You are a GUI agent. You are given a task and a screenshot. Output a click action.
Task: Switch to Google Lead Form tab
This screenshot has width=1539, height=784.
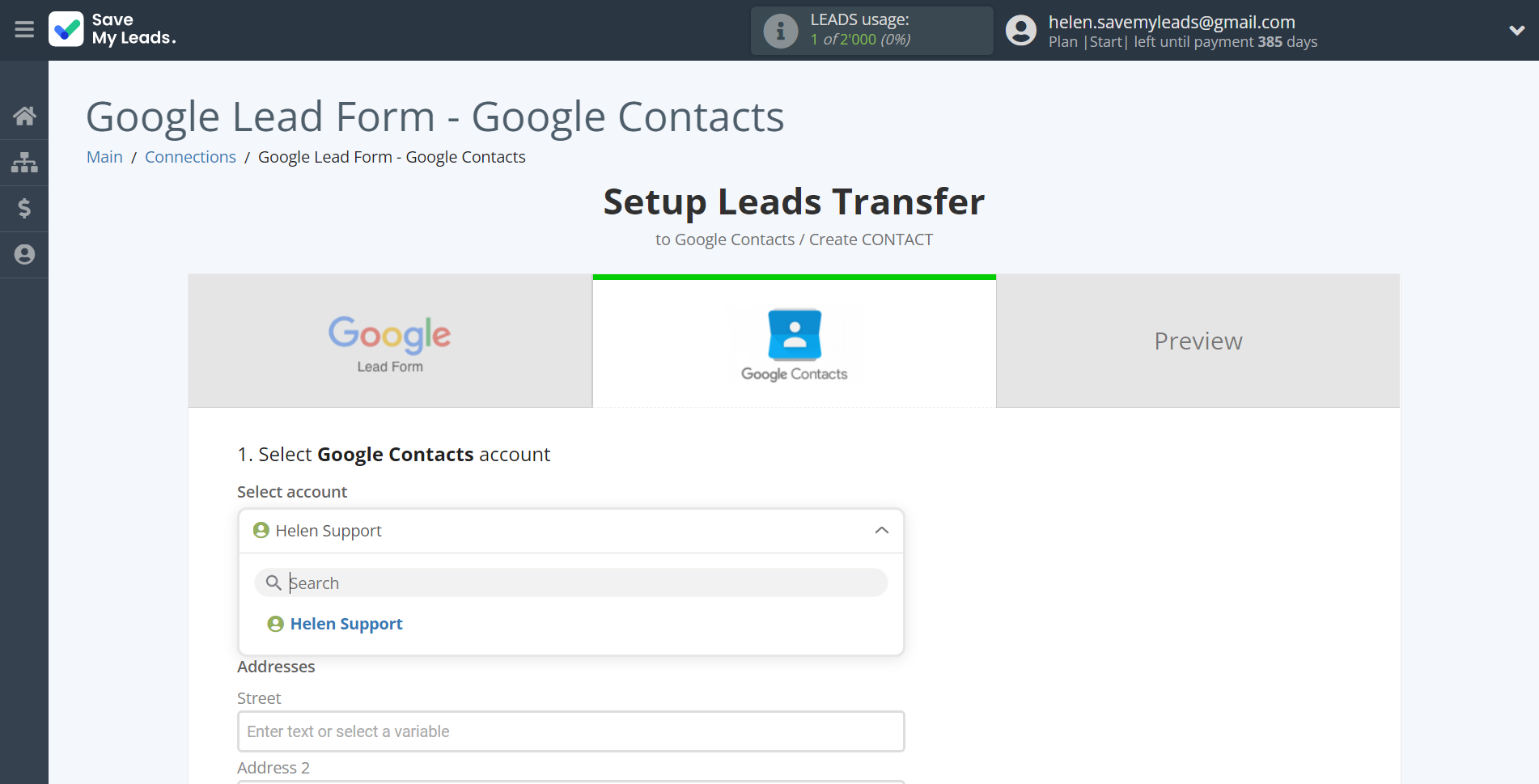(390, 341)
